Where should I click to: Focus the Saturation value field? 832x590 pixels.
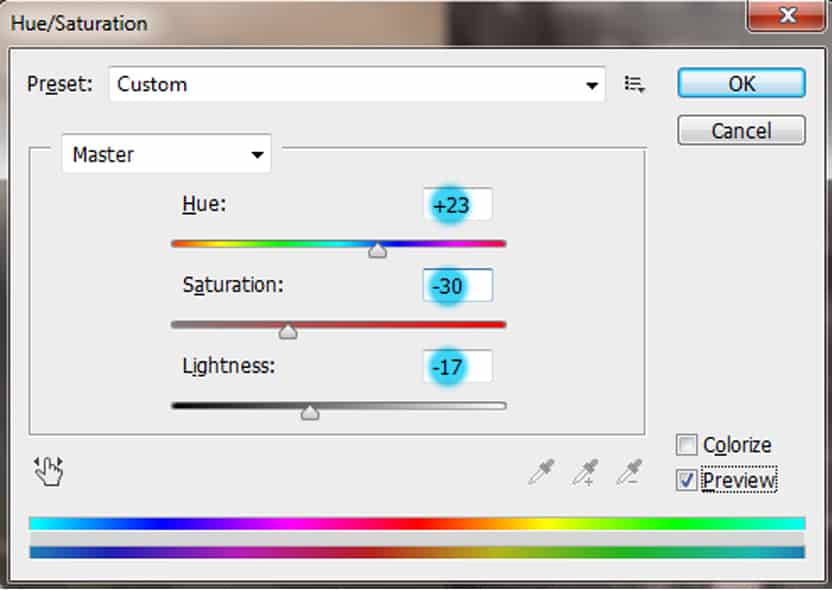click(458, 286)
